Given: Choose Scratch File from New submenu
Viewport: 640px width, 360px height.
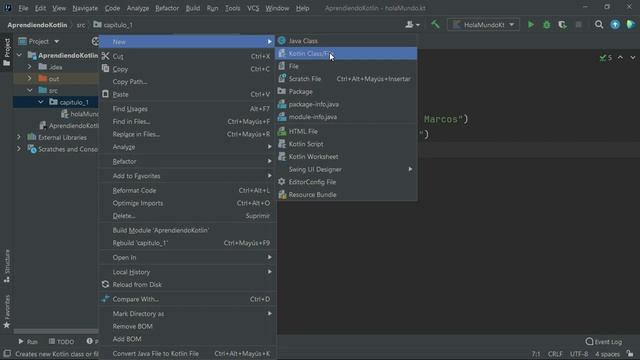Looking at the screenshot, I should 347,79.
